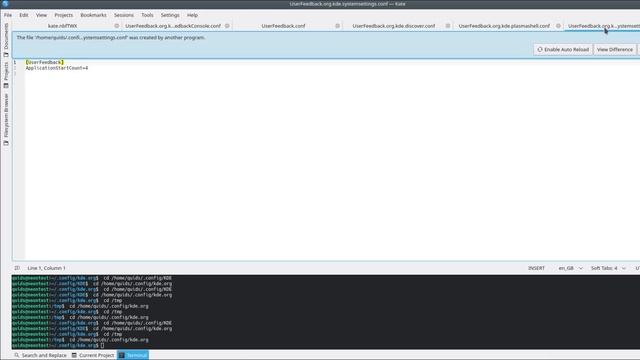This screenshot has width=640, height=360.
Task: Switch to the UserFeedback.conf tab
Action: pos(283,26)
